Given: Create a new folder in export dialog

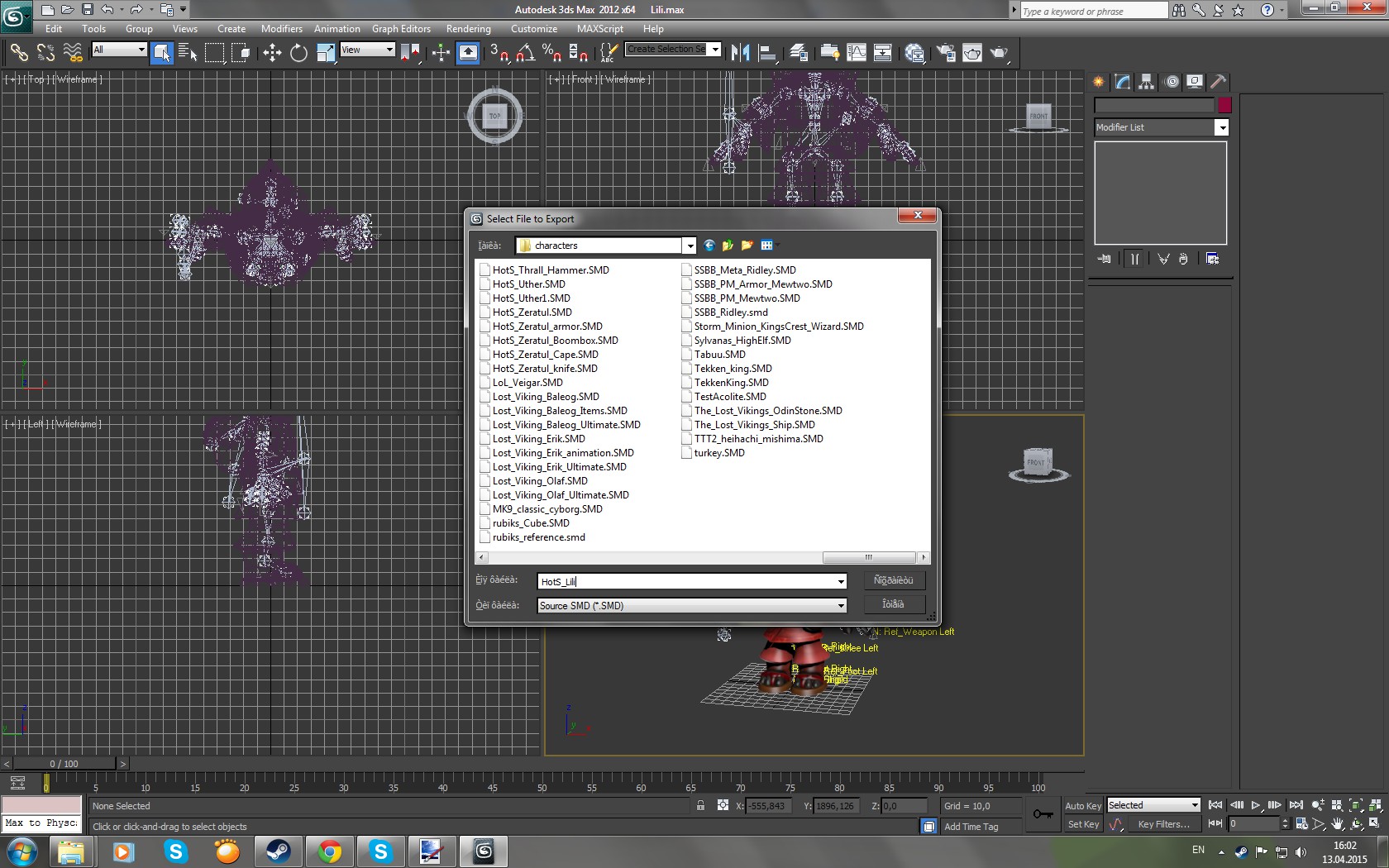Looking at the screenshot, I should pos(747,246).
